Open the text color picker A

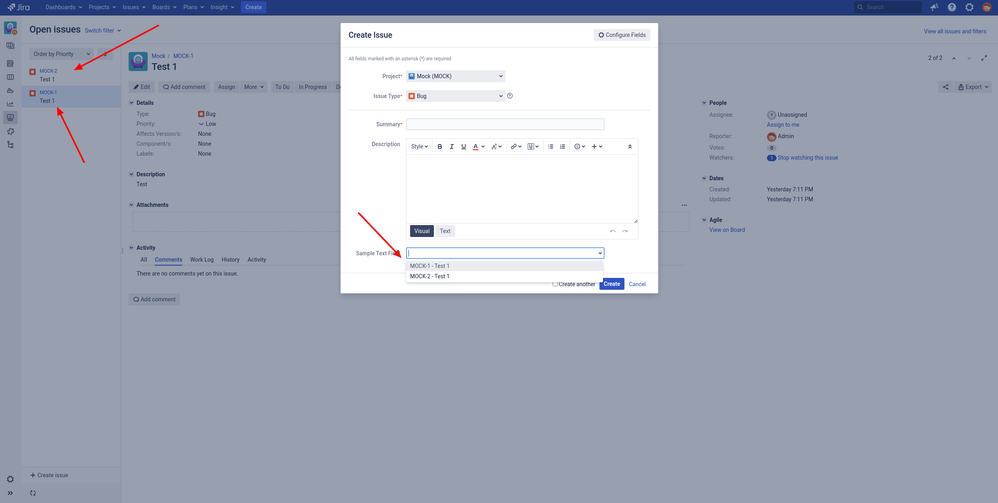tap(475, 146)
